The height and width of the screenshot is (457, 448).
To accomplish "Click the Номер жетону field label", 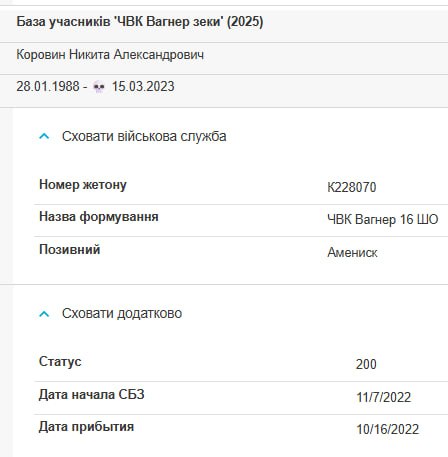I will tap(83, 185).
